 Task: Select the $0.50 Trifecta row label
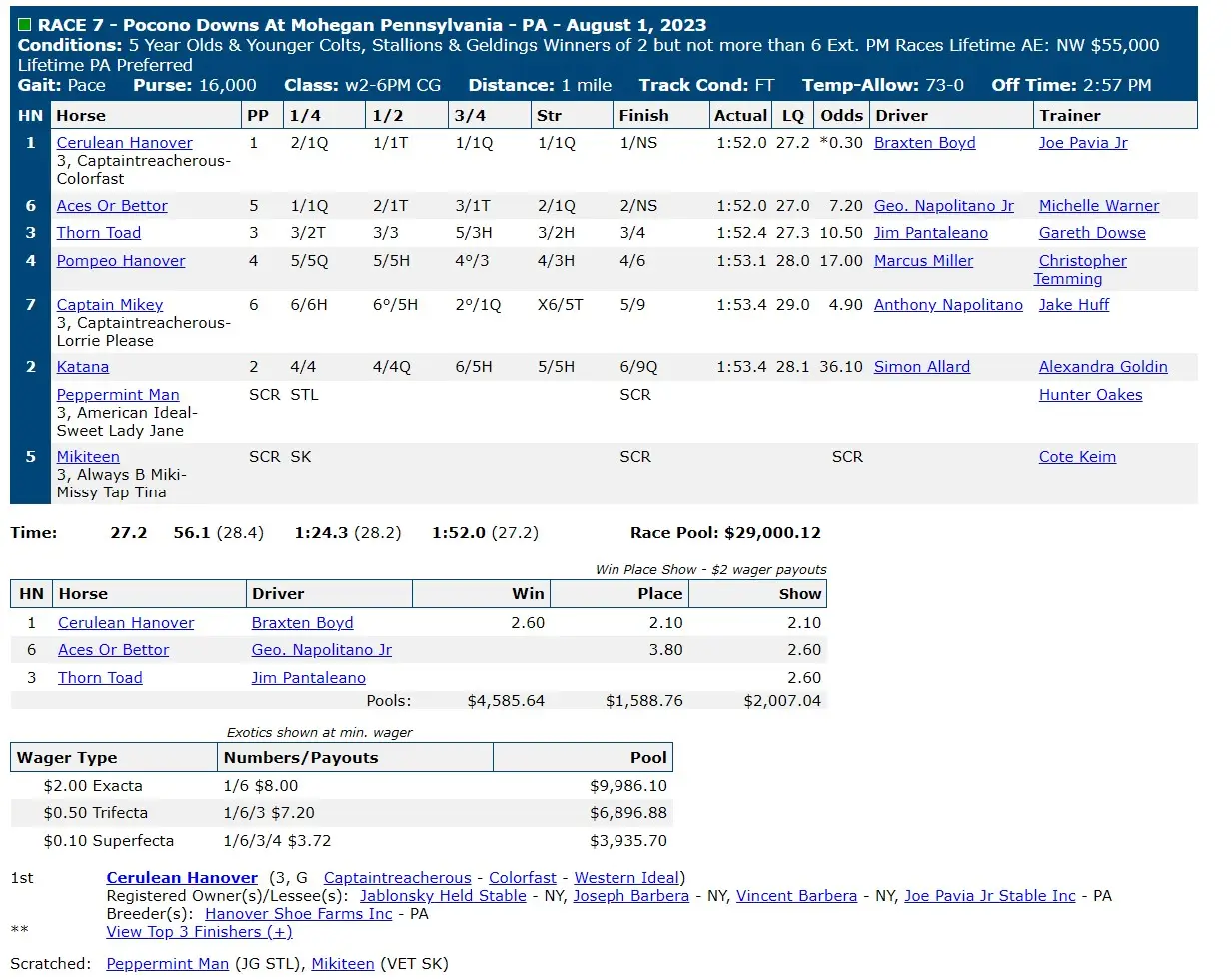coord(96,813)
